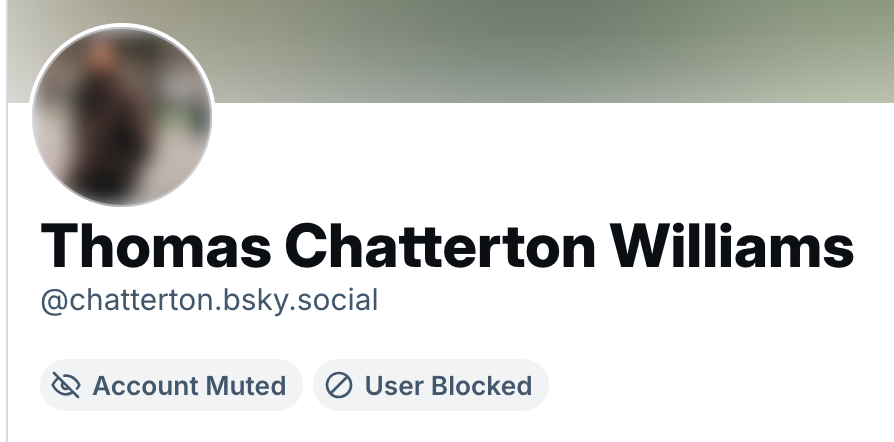Select the User Blocked badge

click(x=431, y=385)
